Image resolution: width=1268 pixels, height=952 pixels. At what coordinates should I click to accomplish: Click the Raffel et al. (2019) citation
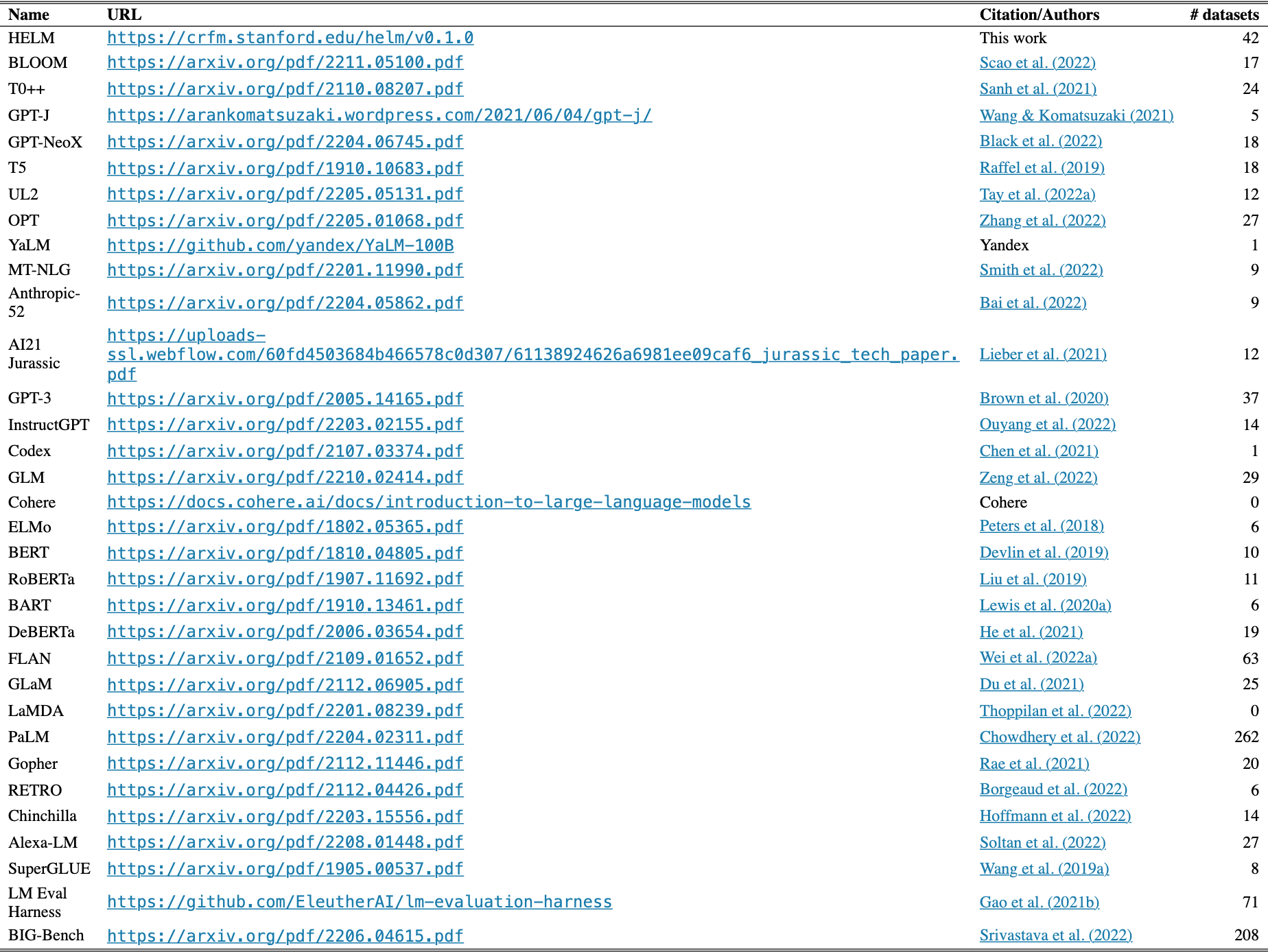point(1042,167)
